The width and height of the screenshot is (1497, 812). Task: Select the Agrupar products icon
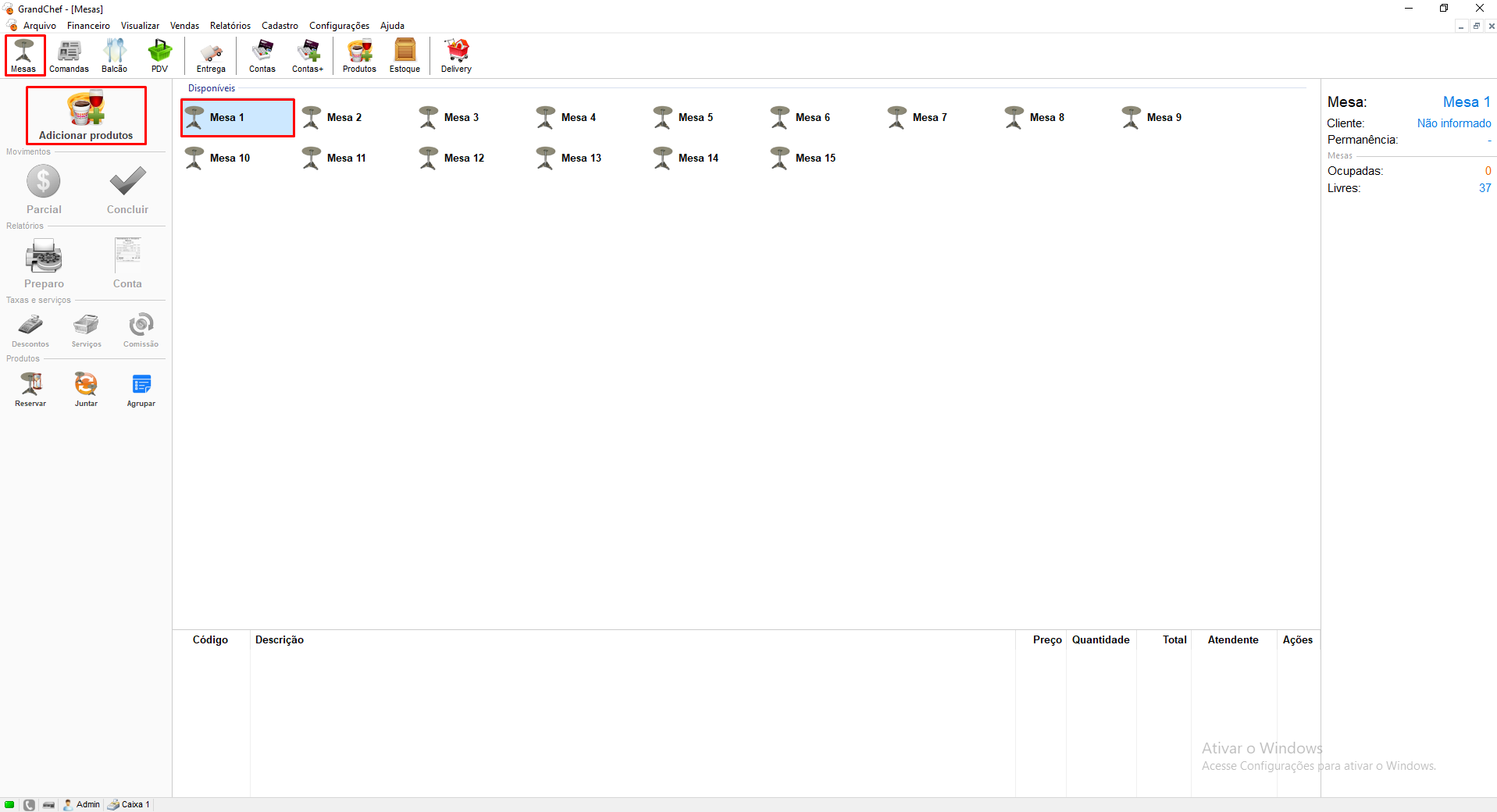141,389
